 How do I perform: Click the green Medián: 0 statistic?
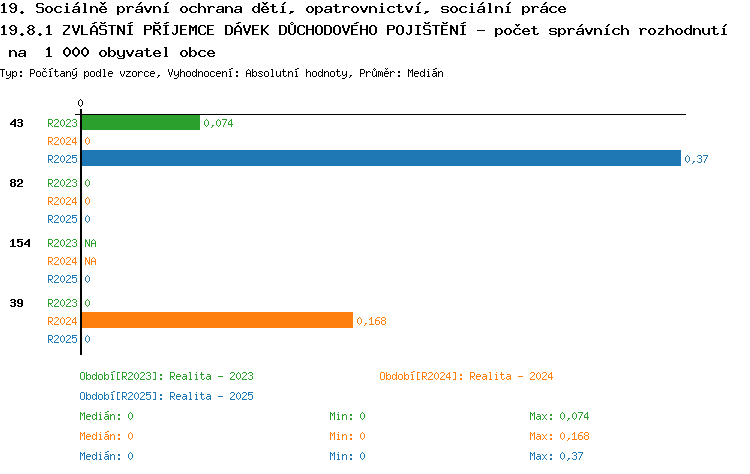tap(106, 416)
